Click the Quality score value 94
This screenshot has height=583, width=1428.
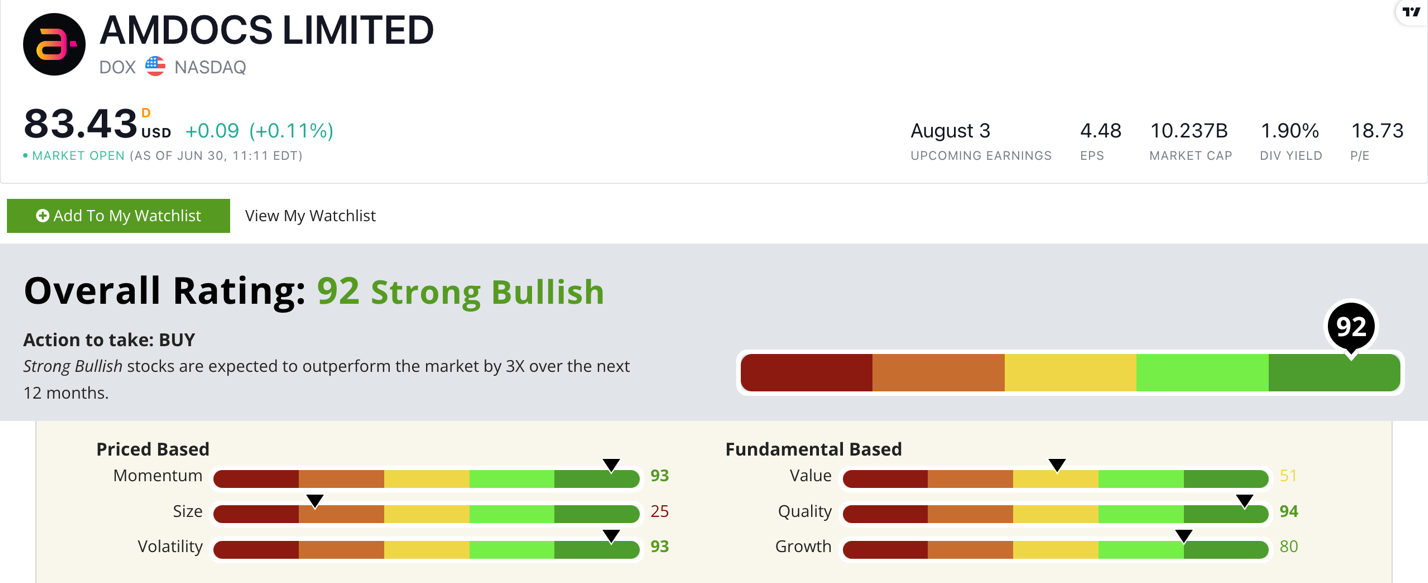[x=1288, y=511]
